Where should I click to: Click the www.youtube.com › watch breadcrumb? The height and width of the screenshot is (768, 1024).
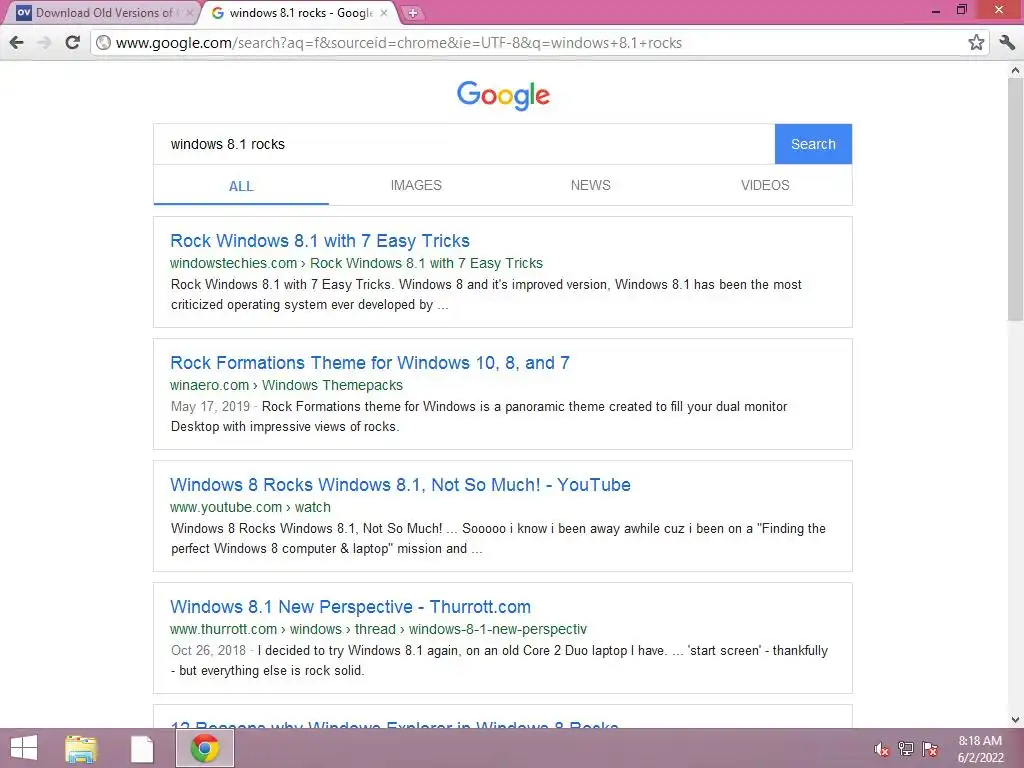click(250, 507)
